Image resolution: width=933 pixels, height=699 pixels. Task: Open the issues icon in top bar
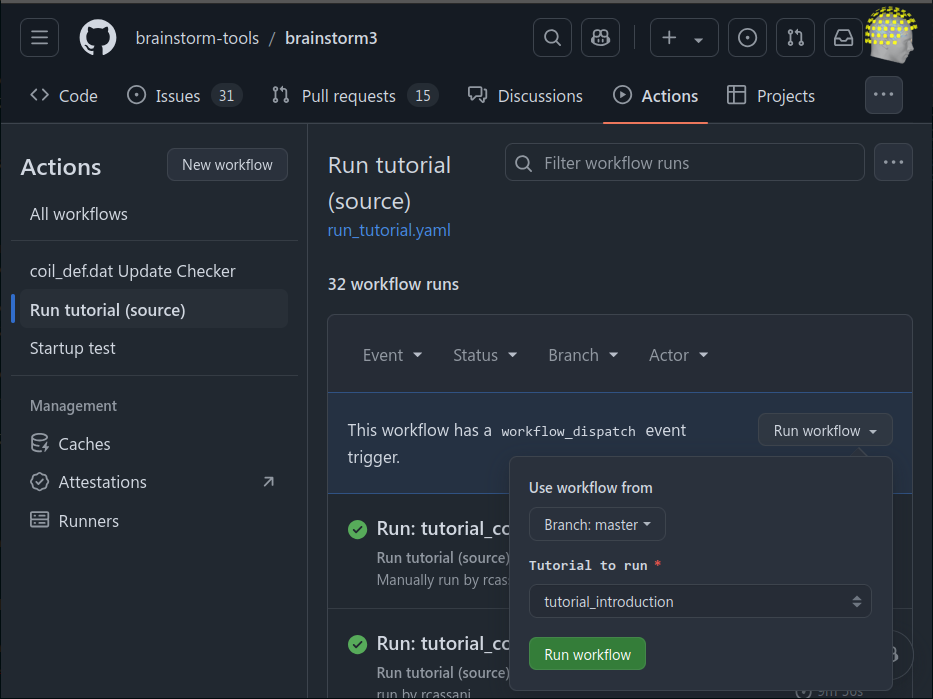[747, 38]
